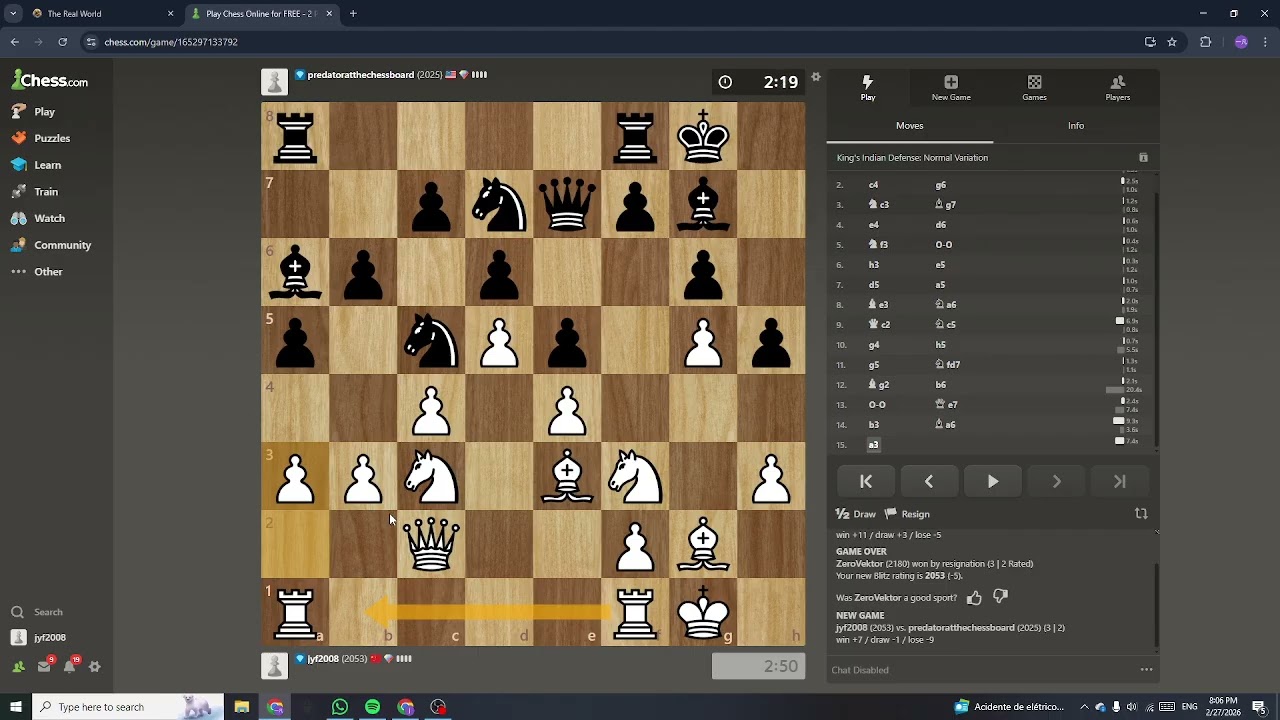
Task: Click the Chess.com logo
Action: click(50, 81)
